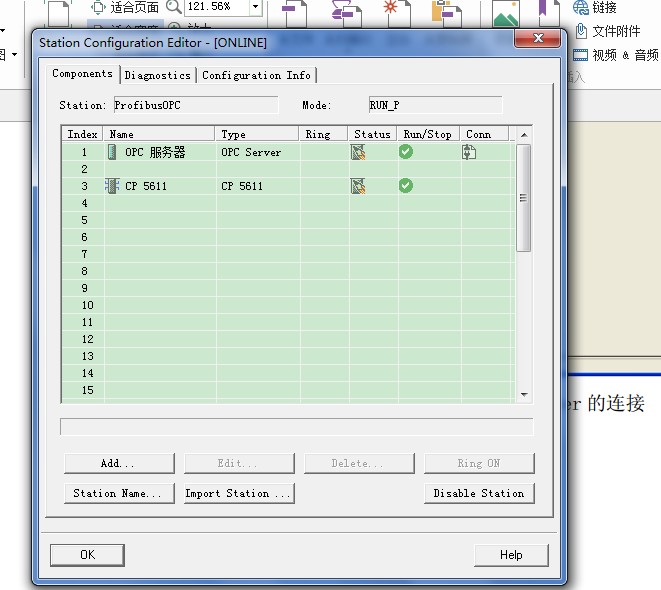The height and width of the screenshot is (590, 661).
Task: Click the Import Station ... button
Action: coord(238,493)
